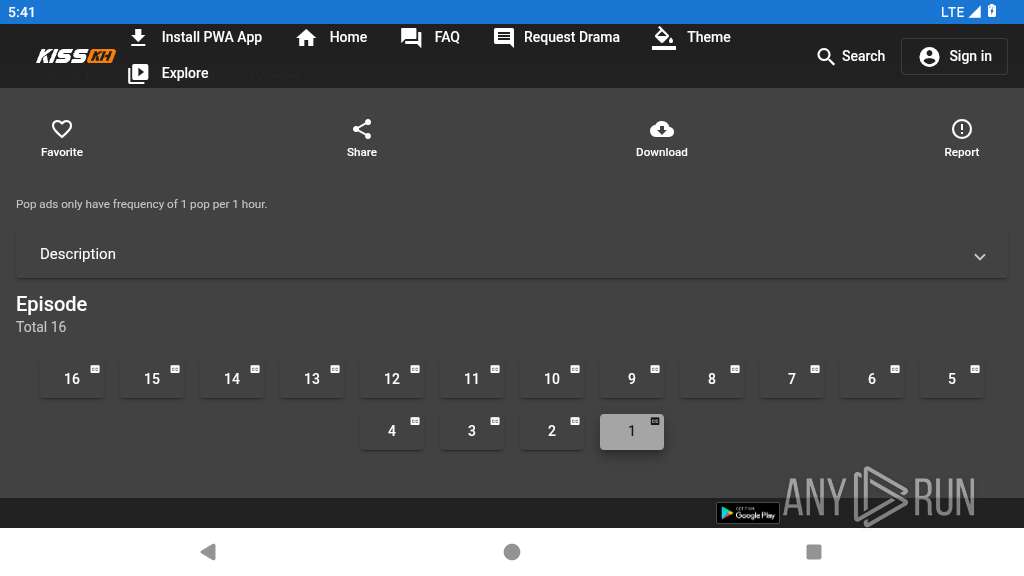Click the Theme paint bucket icon
The width and height of the screenshot is (1024, 576).
(x=664, y=38)
